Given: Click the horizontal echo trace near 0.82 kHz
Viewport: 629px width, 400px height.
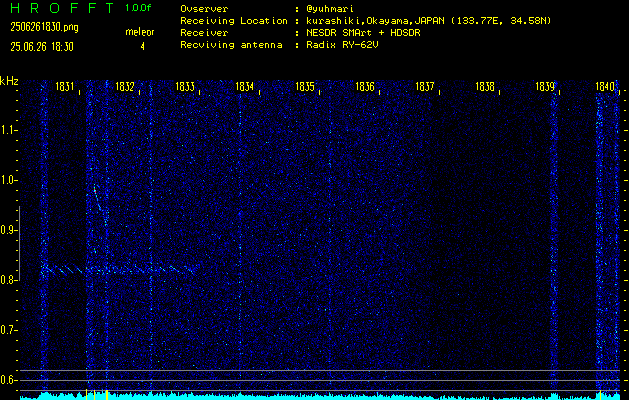Looking at the screenshot, I should tap(120, 269).
